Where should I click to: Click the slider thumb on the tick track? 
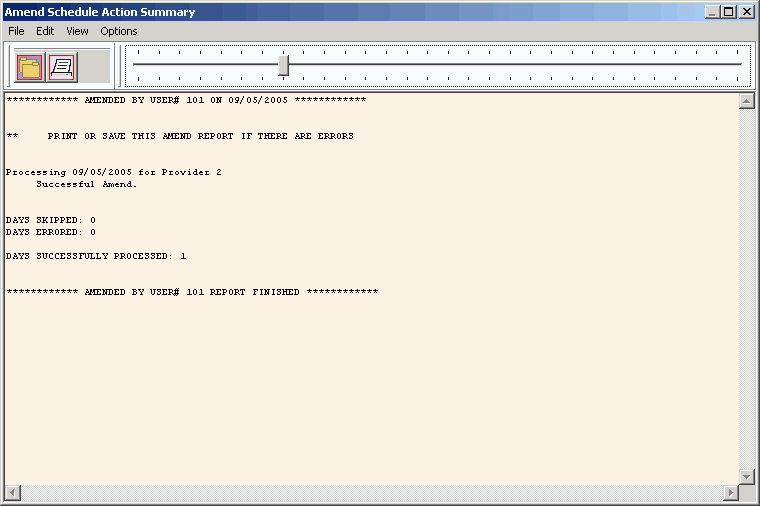[284, 65]
